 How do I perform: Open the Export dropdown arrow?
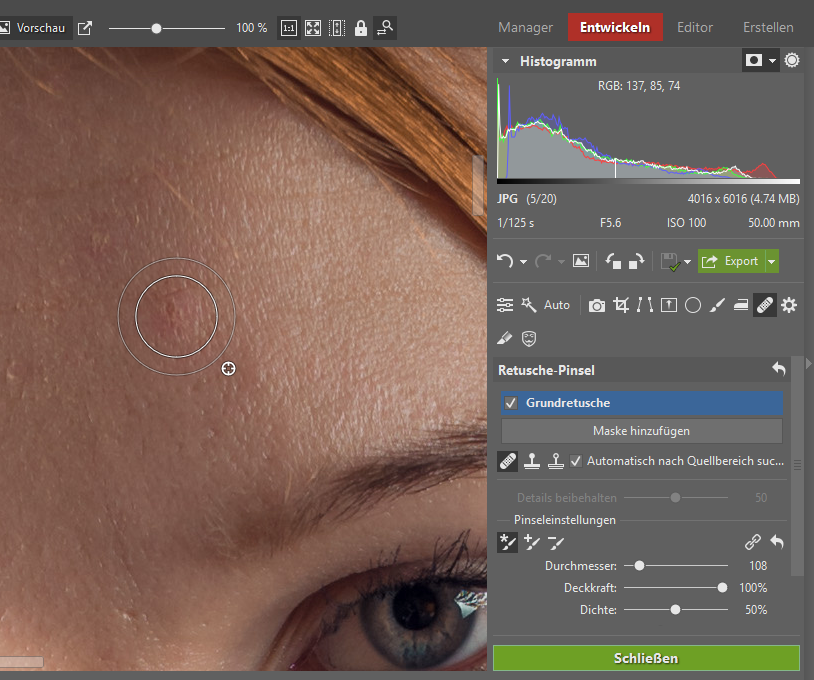coord(772,262)
